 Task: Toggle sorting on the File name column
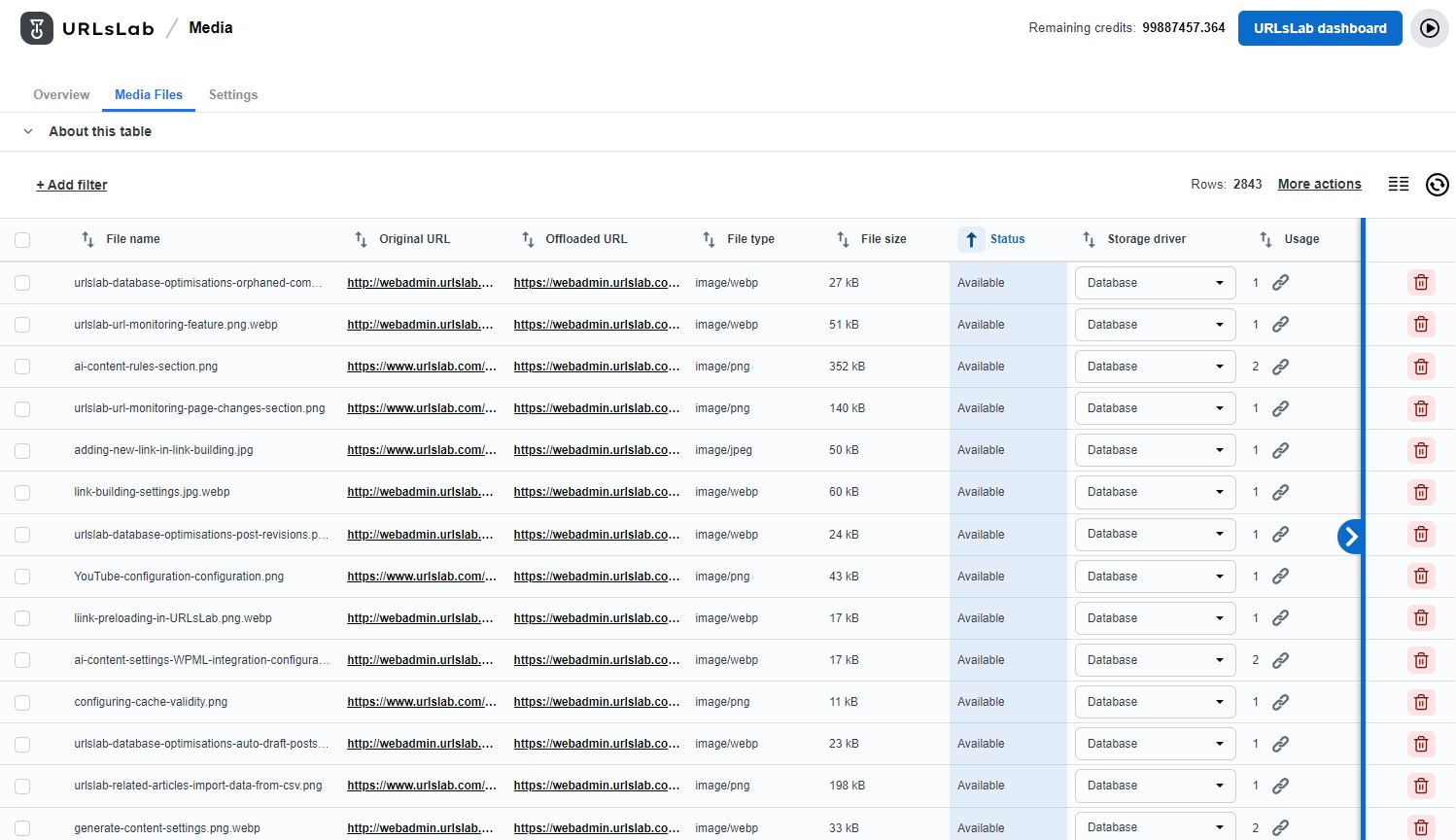[x=87, y=238]
